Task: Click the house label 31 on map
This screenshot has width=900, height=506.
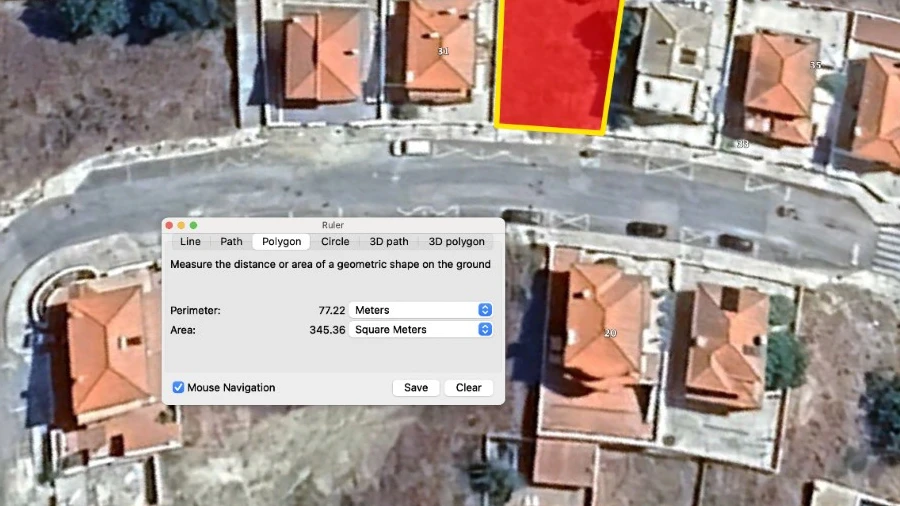Action: pos(443,51)
